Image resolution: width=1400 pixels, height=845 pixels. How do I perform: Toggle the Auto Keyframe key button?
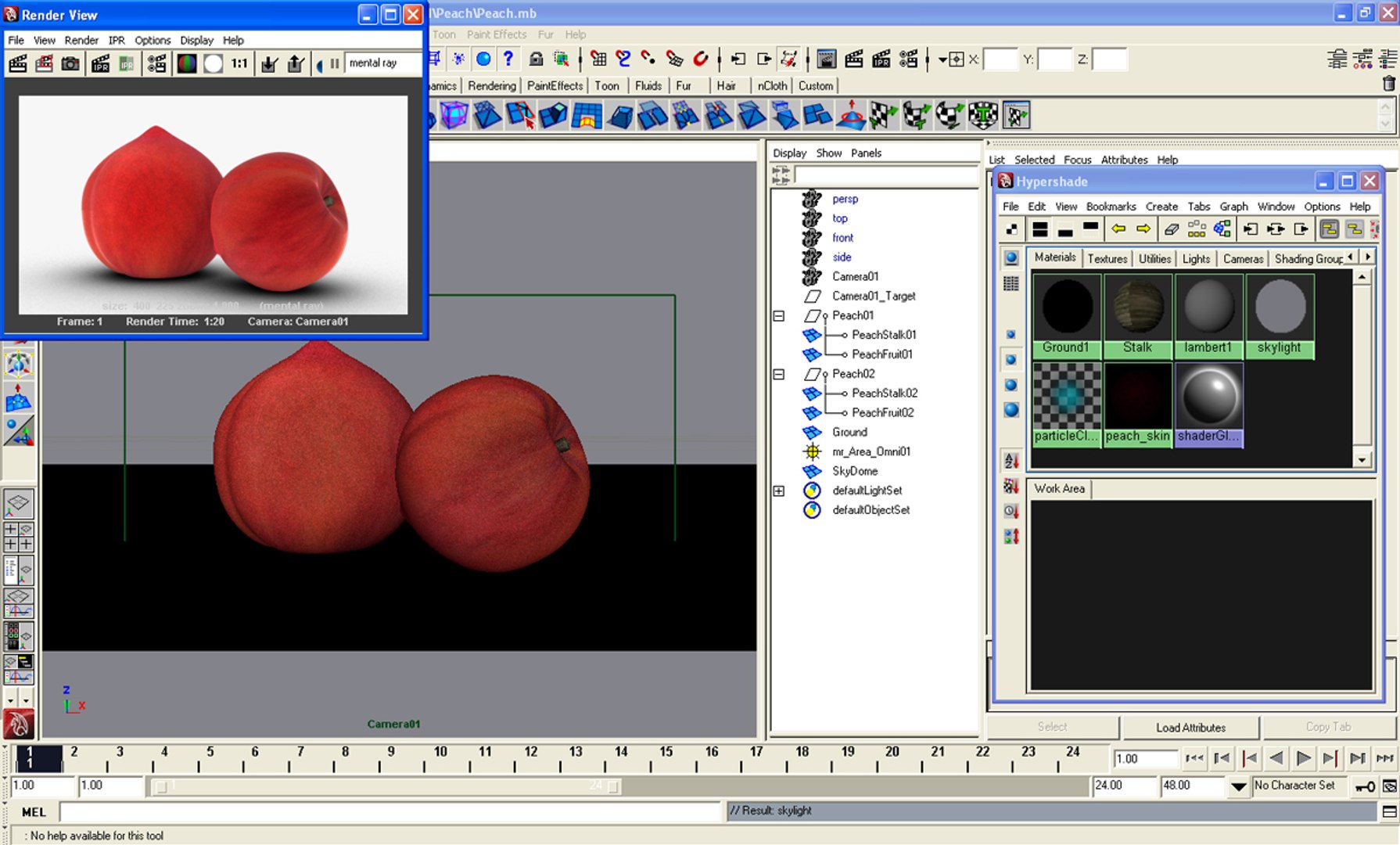tap(1366, 786)
